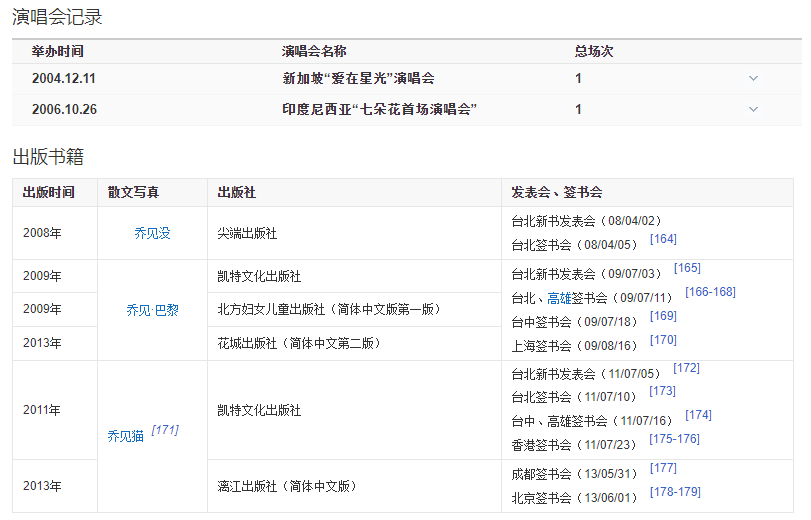Jump to citation [175-176]
811x520 pixels.
(674, 439)
